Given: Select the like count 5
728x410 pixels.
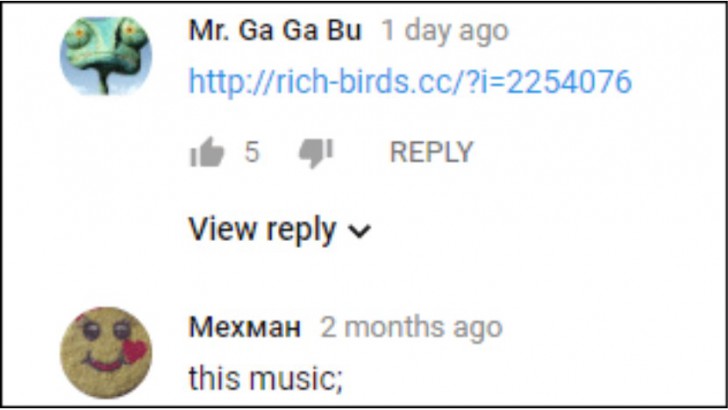Looking at the screenshot, I should pos(252,152).
